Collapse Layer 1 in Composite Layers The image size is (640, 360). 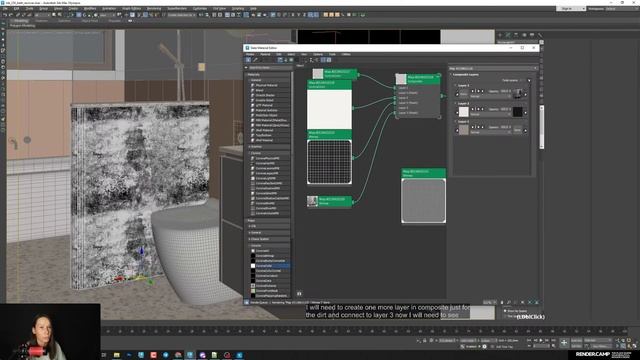pos(462,86)
